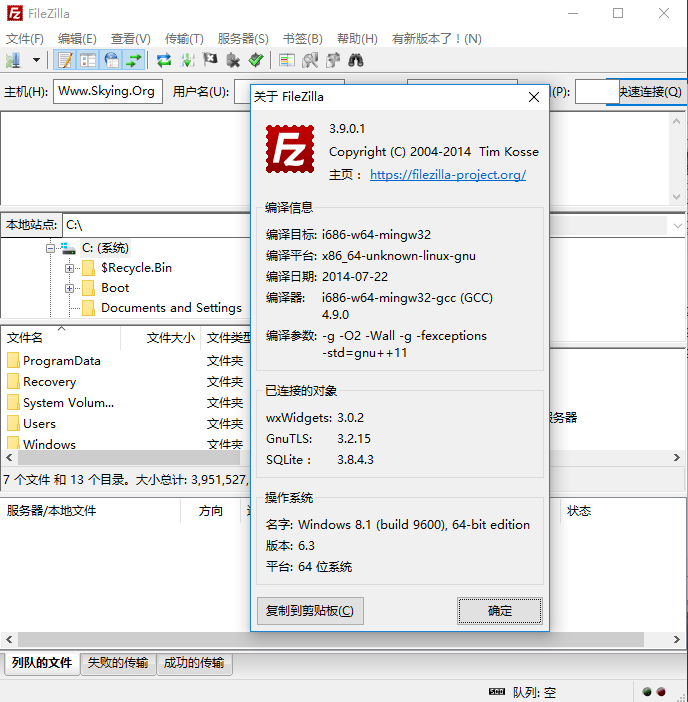
Task: Open 有新版本了！(N) menu
Action: tap(436, 39)
